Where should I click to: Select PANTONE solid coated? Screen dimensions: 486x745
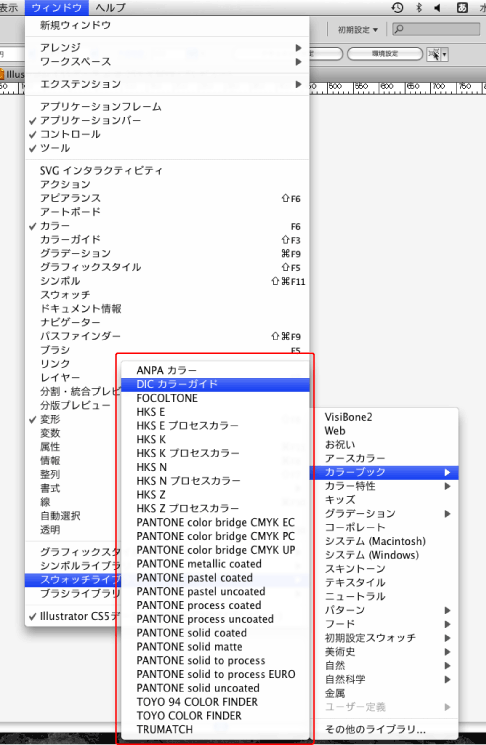[215, 633]
